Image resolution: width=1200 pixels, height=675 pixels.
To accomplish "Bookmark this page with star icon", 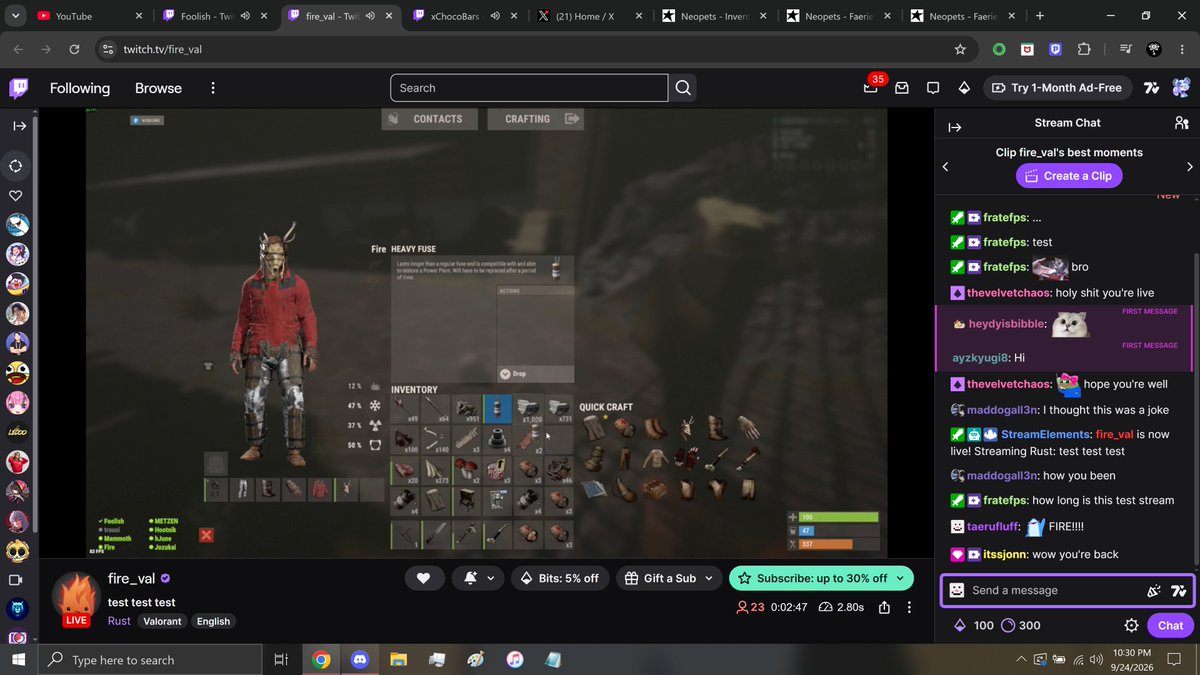I will point(960,49).
